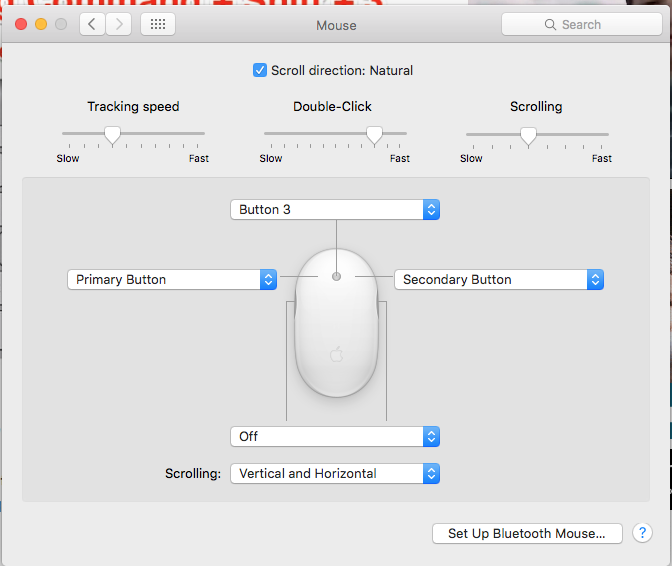Click the Double-Click speed slider knob
Screen dimensions: 672x566
coord(374,134)
